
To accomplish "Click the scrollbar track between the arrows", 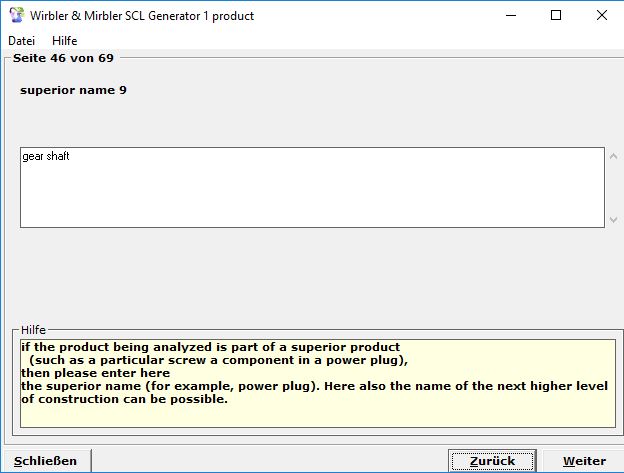I will 613,188.
